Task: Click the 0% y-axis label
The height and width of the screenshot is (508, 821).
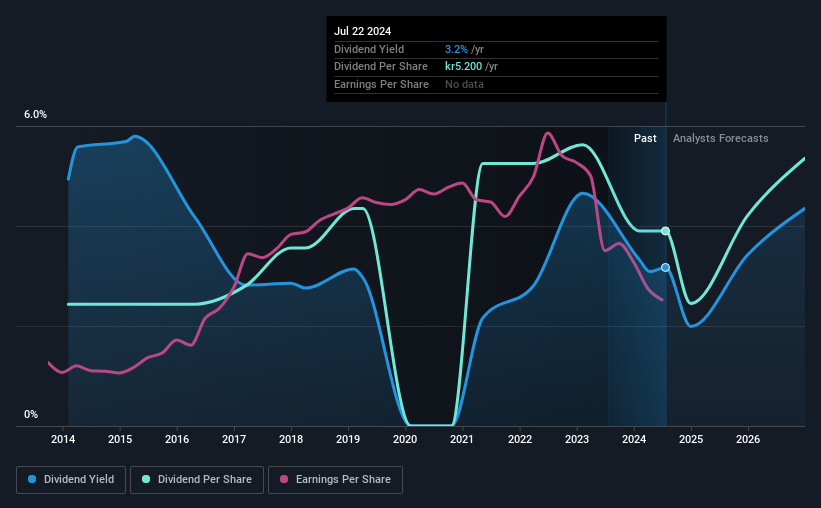Action: coord(31,414)
